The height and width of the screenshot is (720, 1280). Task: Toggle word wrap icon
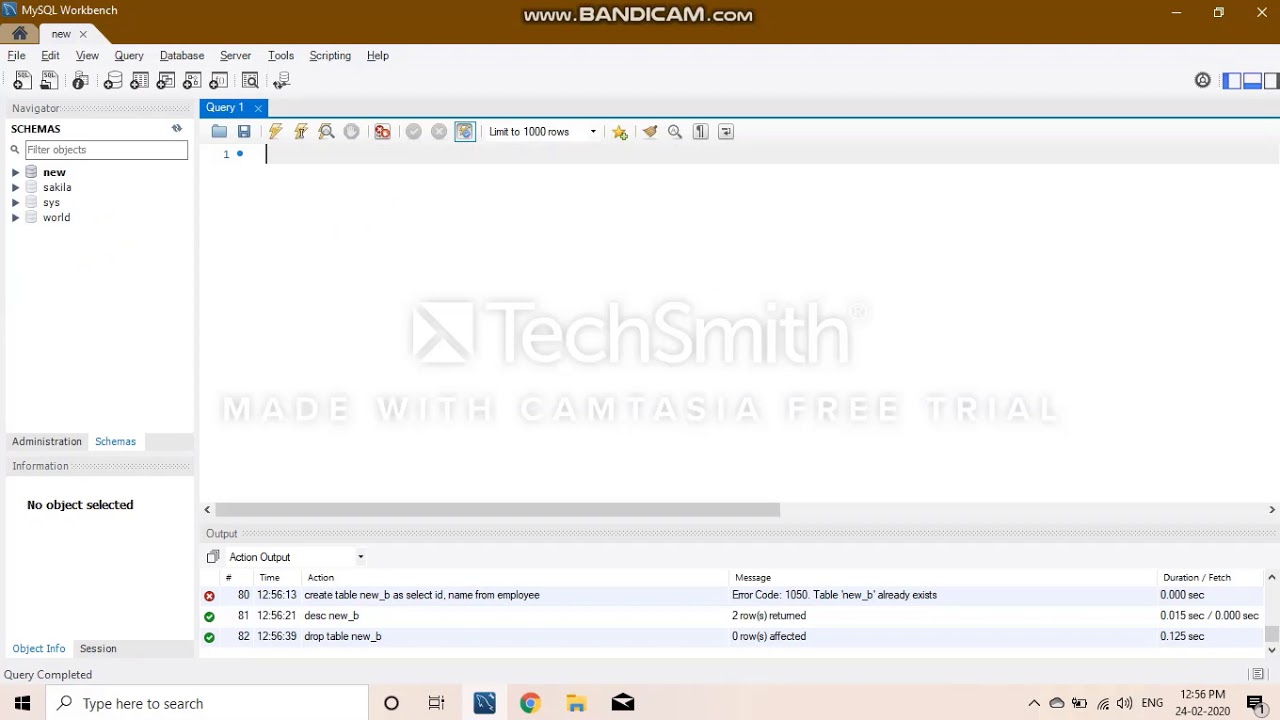pos(726,132)
